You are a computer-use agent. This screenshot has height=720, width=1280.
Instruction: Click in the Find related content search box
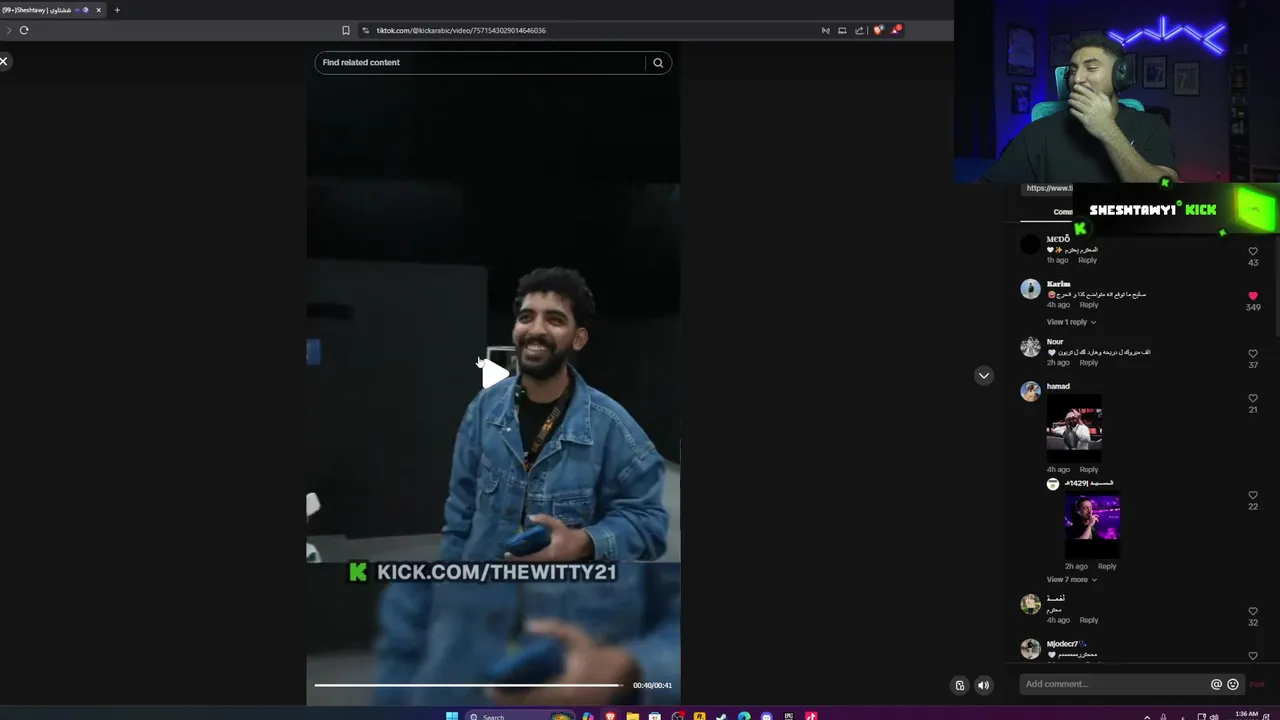coord(480,62)
